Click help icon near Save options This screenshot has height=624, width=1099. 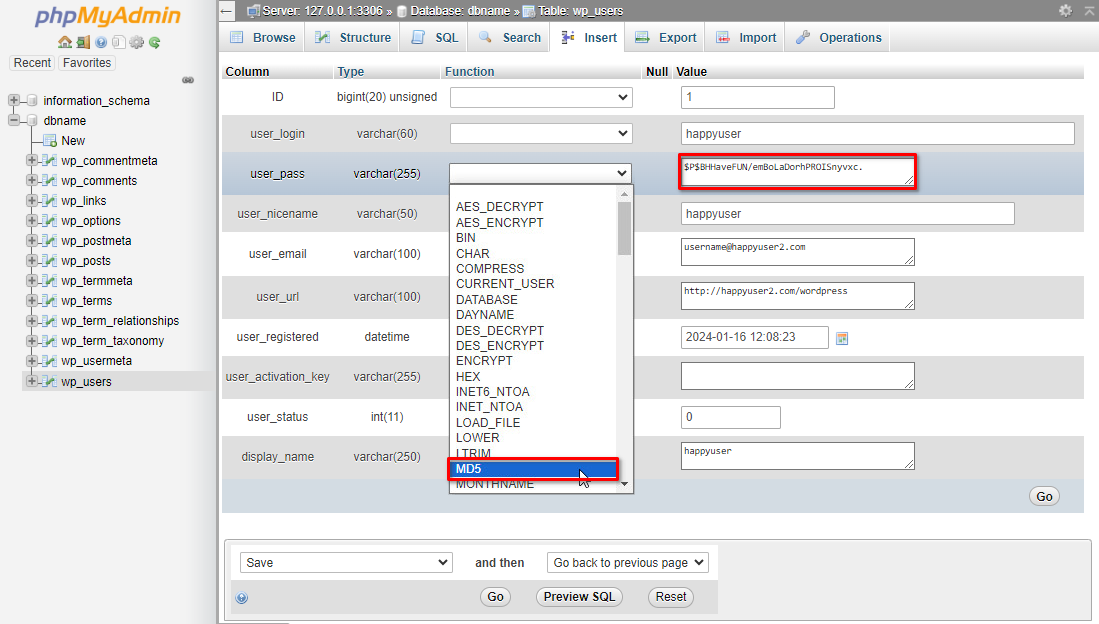tap(242, 597)
